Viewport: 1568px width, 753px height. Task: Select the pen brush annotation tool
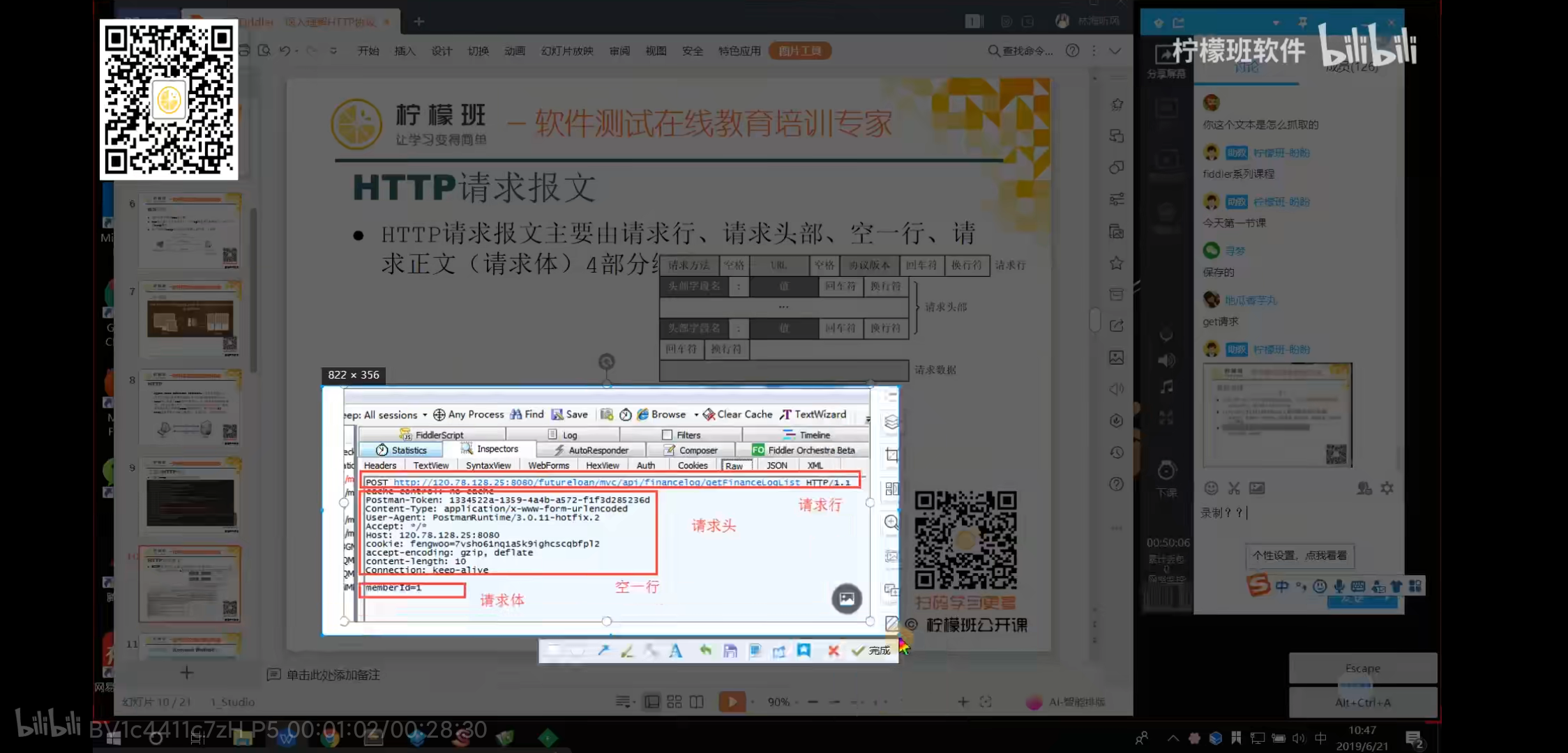click(x=627, y=651)
